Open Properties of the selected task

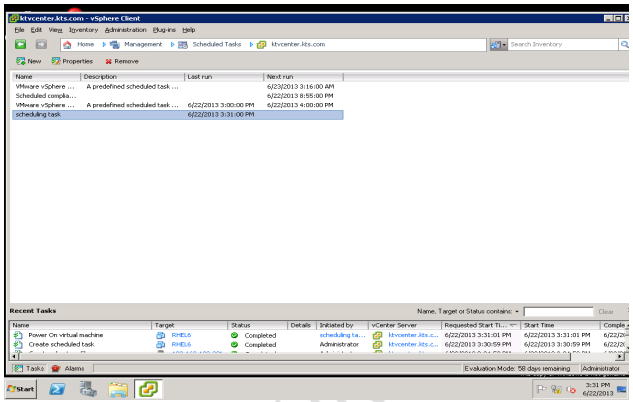pos(72,61)
